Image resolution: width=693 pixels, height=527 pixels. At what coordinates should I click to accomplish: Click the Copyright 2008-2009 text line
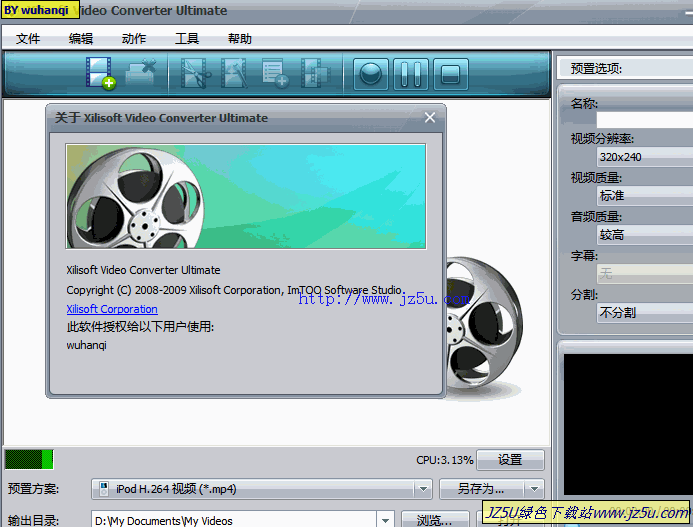click(234, 290)
